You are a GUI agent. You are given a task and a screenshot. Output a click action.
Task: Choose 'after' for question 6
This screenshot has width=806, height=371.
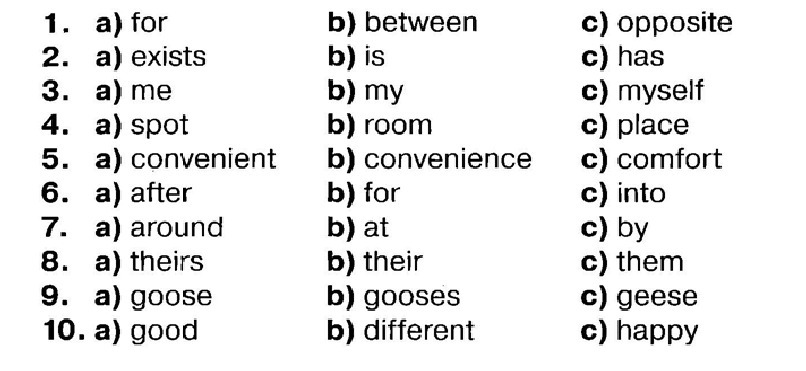(x=161, y=193)
